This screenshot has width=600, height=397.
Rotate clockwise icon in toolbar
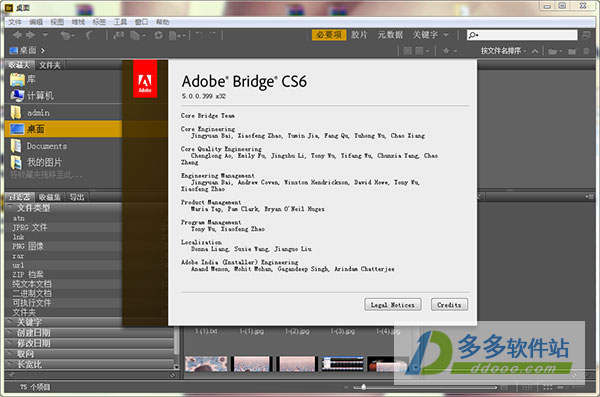[x=212, y=36]
